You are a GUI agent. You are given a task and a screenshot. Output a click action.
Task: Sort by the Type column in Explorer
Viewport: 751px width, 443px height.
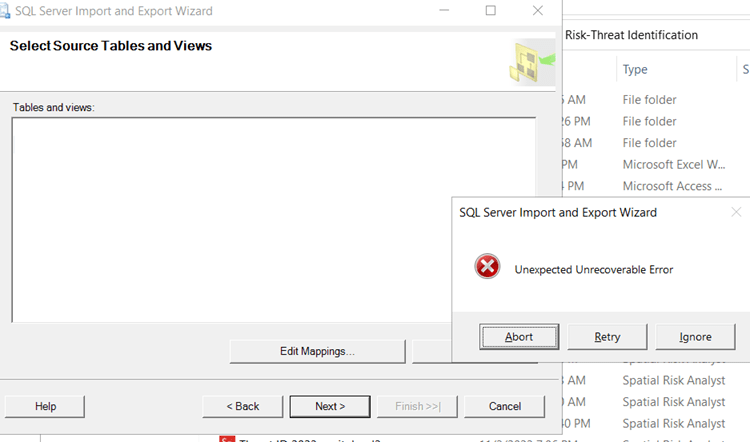click(635, 69)
